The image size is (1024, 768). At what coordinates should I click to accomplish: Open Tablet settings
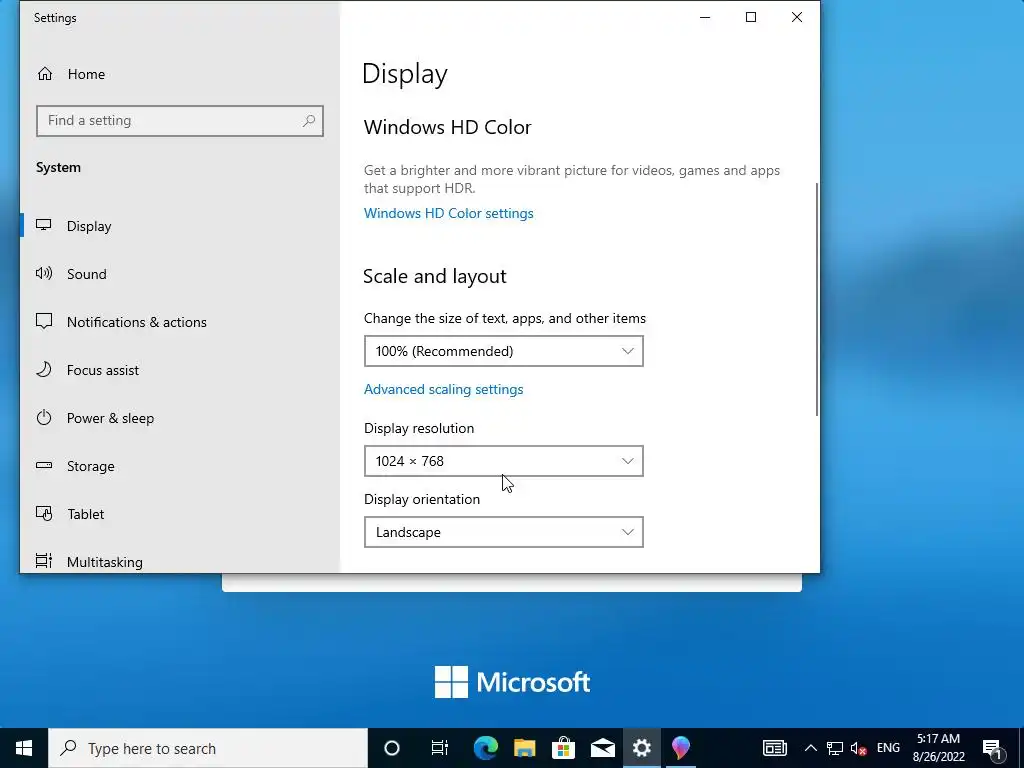point(85,514)
